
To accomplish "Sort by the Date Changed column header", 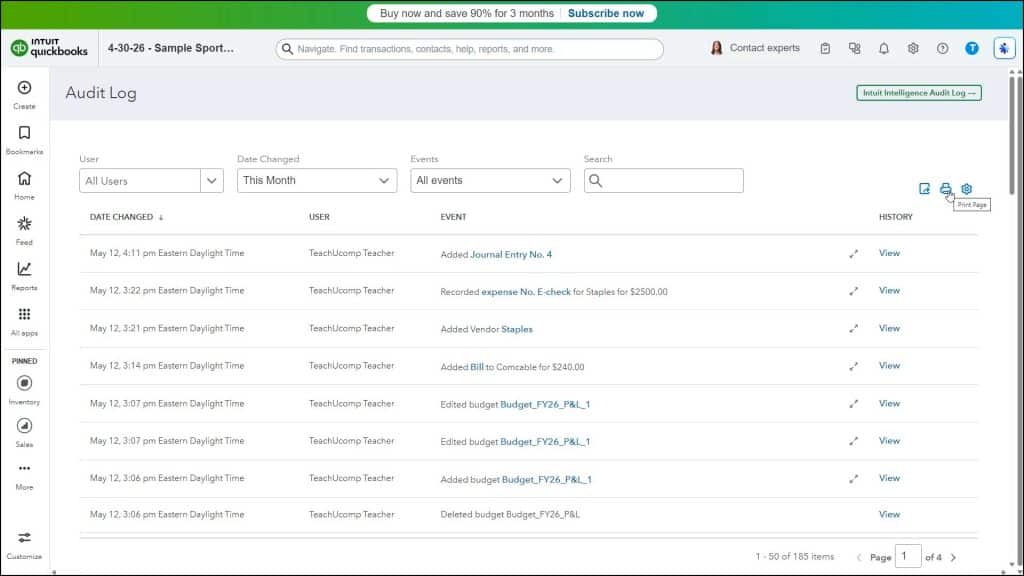I will pyautogui.click(x=126, y=217).
